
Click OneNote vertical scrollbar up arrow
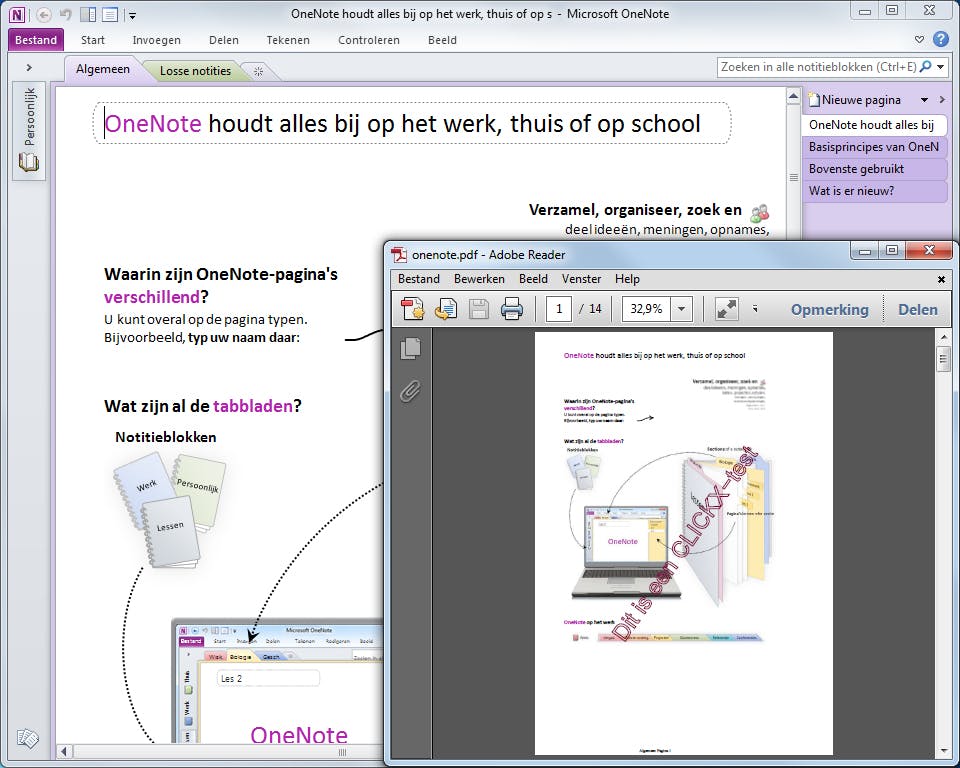coord(793,97)
